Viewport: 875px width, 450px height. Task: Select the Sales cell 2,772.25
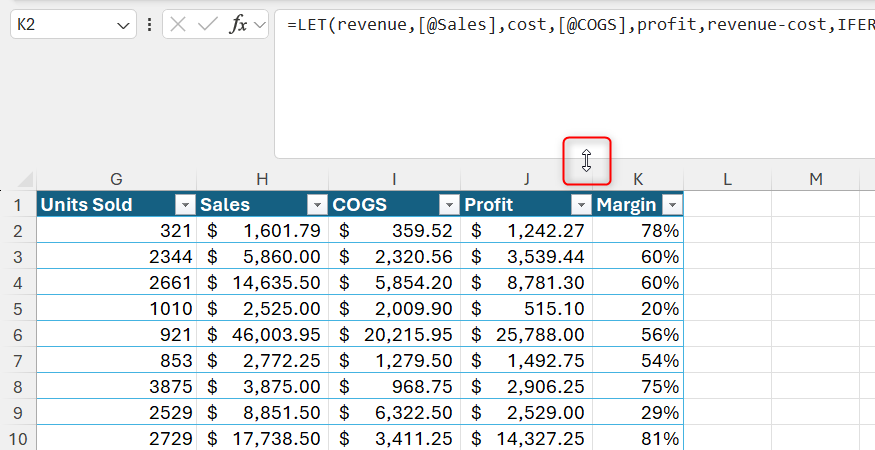click(x=262, y=361)
